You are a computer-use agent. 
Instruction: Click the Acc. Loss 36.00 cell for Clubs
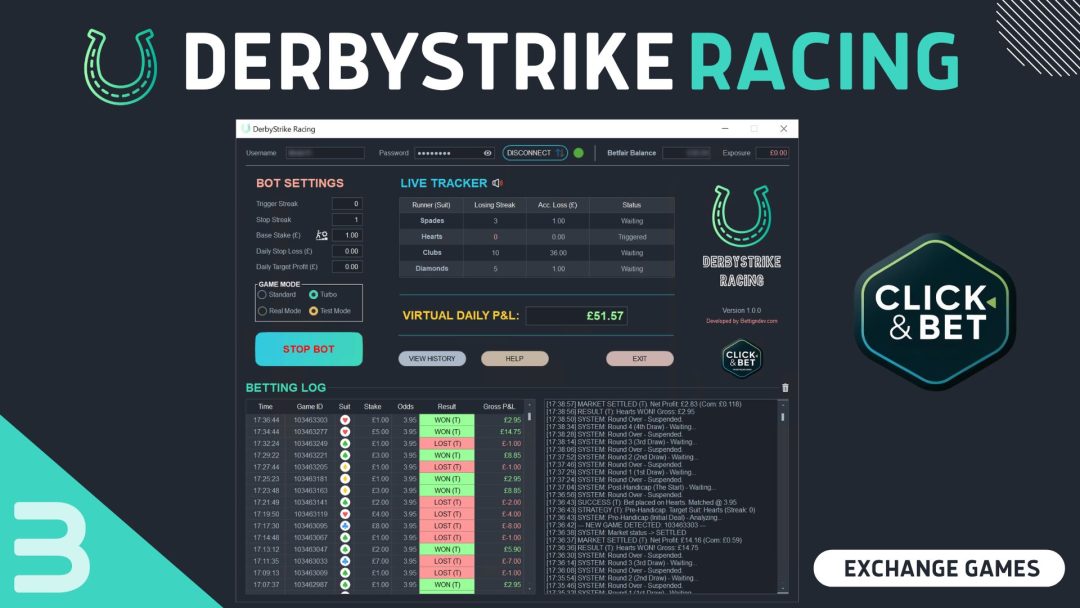pyautogui.click(x=558, y=253)
